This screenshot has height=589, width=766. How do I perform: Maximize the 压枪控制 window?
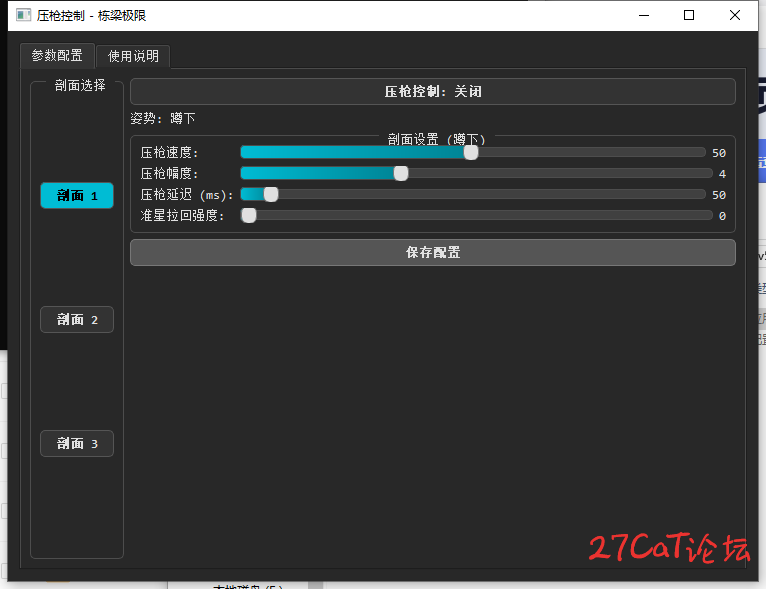coord(689,15)
